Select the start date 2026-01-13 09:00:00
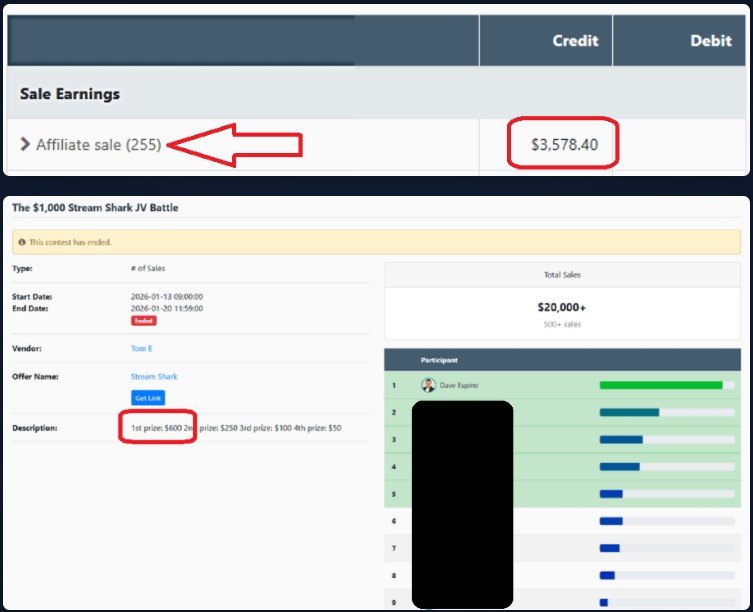Screen dimensions: 753x612 point(167,296)
